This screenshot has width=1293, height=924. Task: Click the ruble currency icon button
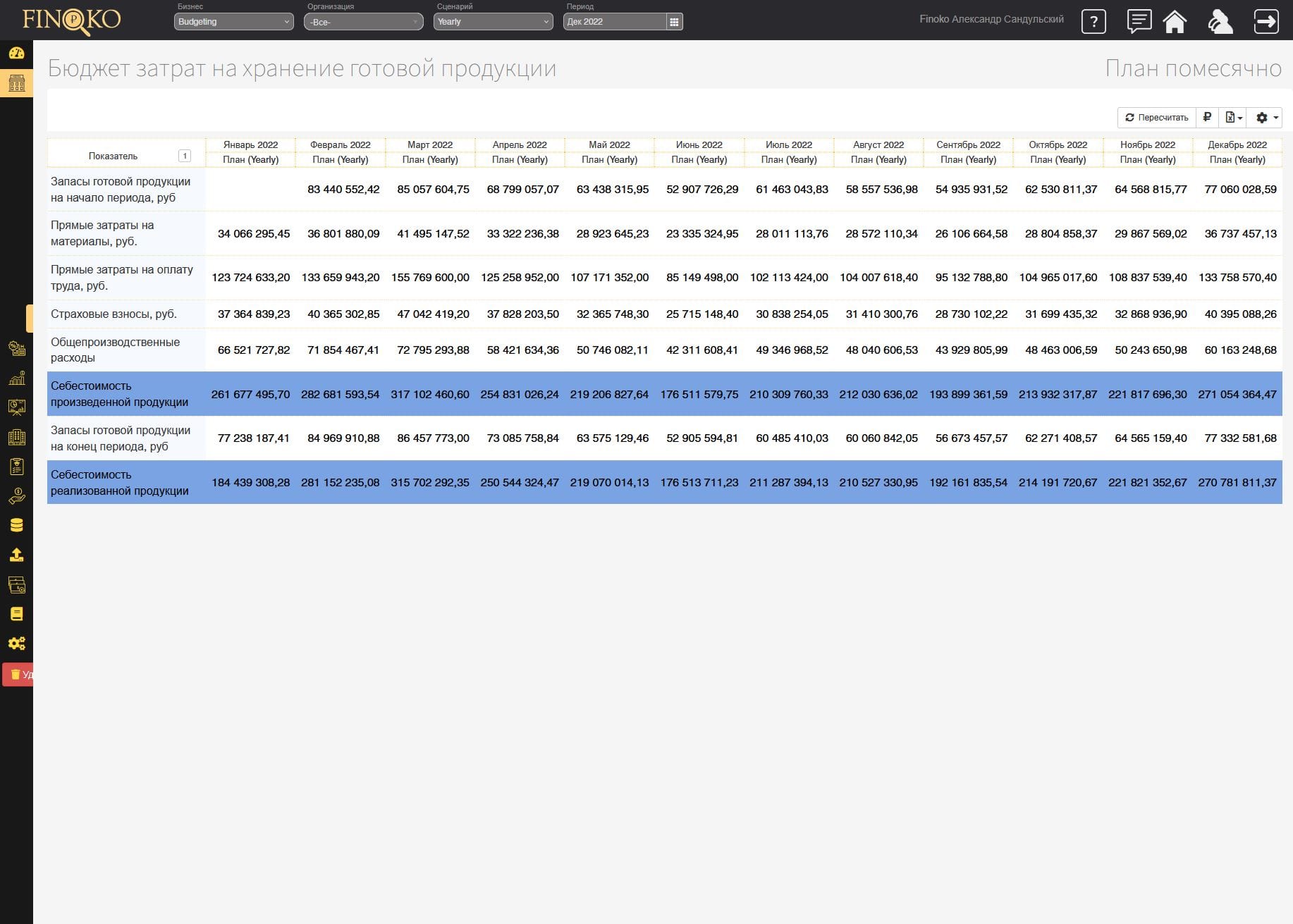[1207, 118]
